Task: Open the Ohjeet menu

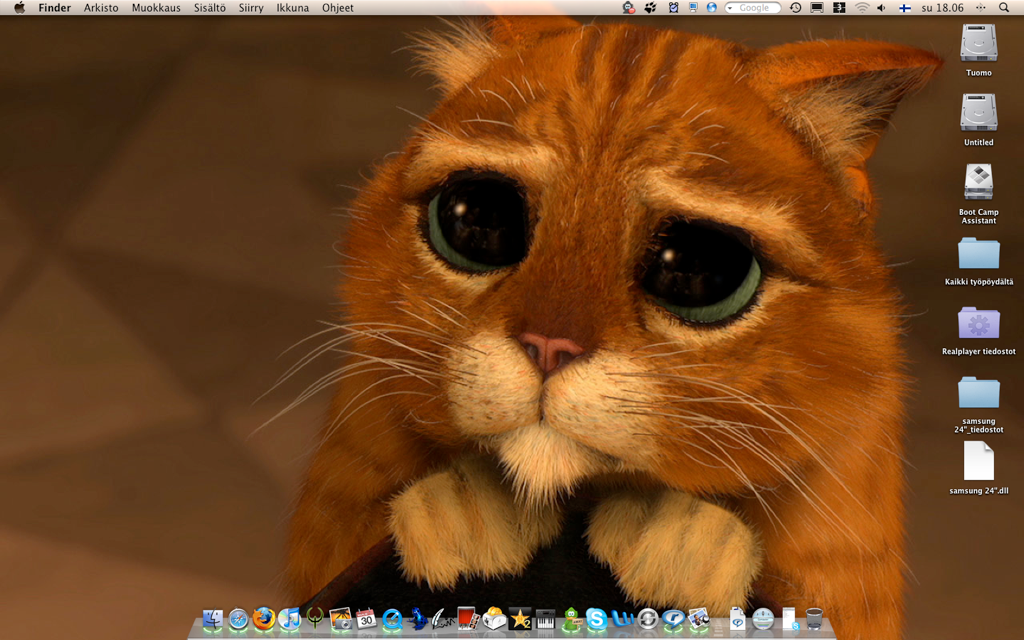Action: pos(338,8)
